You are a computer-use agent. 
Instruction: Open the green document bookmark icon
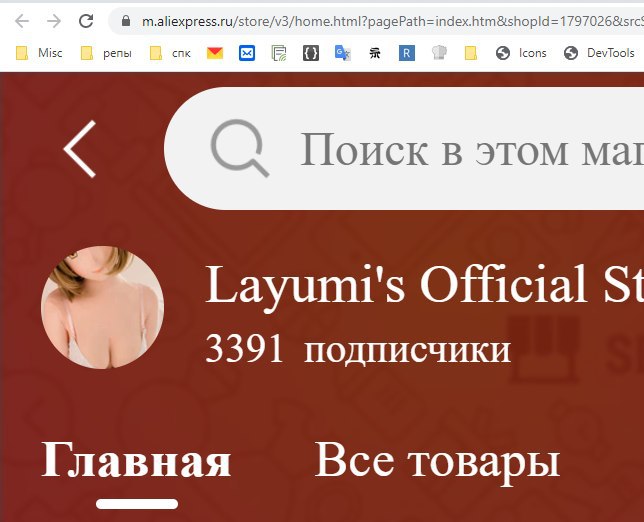point(279,53)
